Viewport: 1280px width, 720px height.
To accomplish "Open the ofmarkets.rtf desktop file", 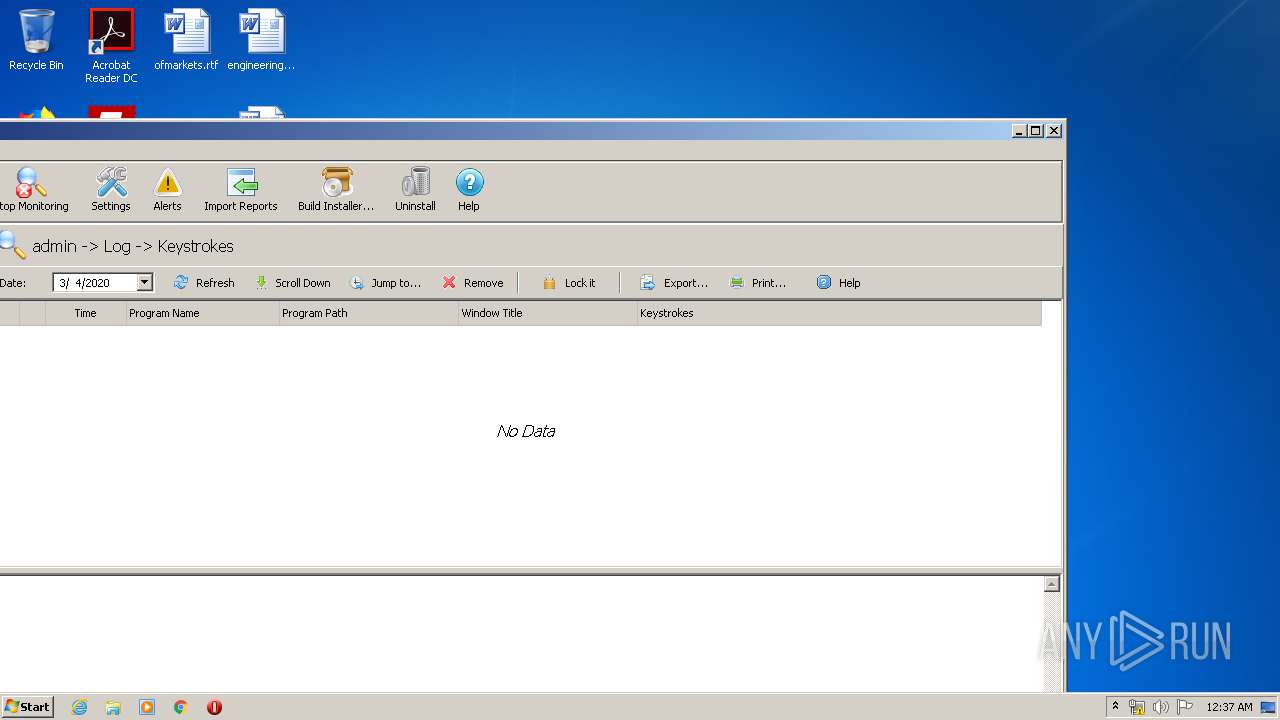I will click(x=186, y=40).
